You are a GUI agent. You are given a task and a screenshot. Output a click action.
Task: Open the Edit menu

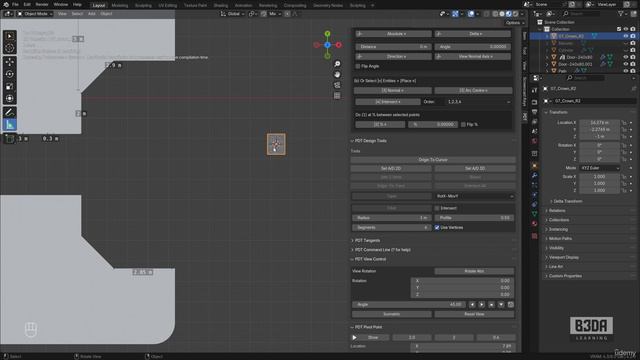pos(27,4)
